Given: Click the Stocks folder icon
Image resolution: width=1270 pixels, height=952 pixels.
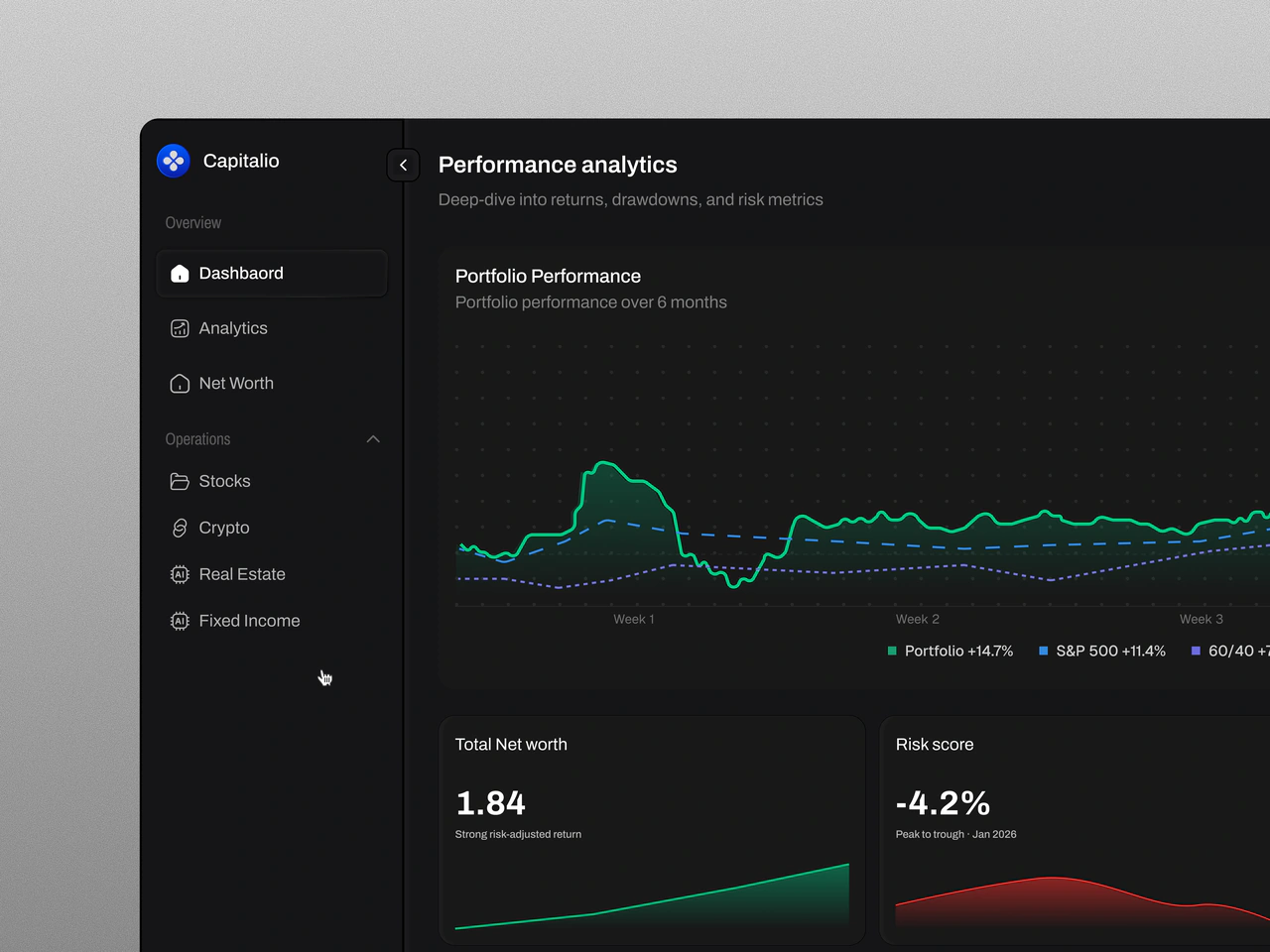Looking at the screenshot, I should pyautogui.click(x=180, y=481).
